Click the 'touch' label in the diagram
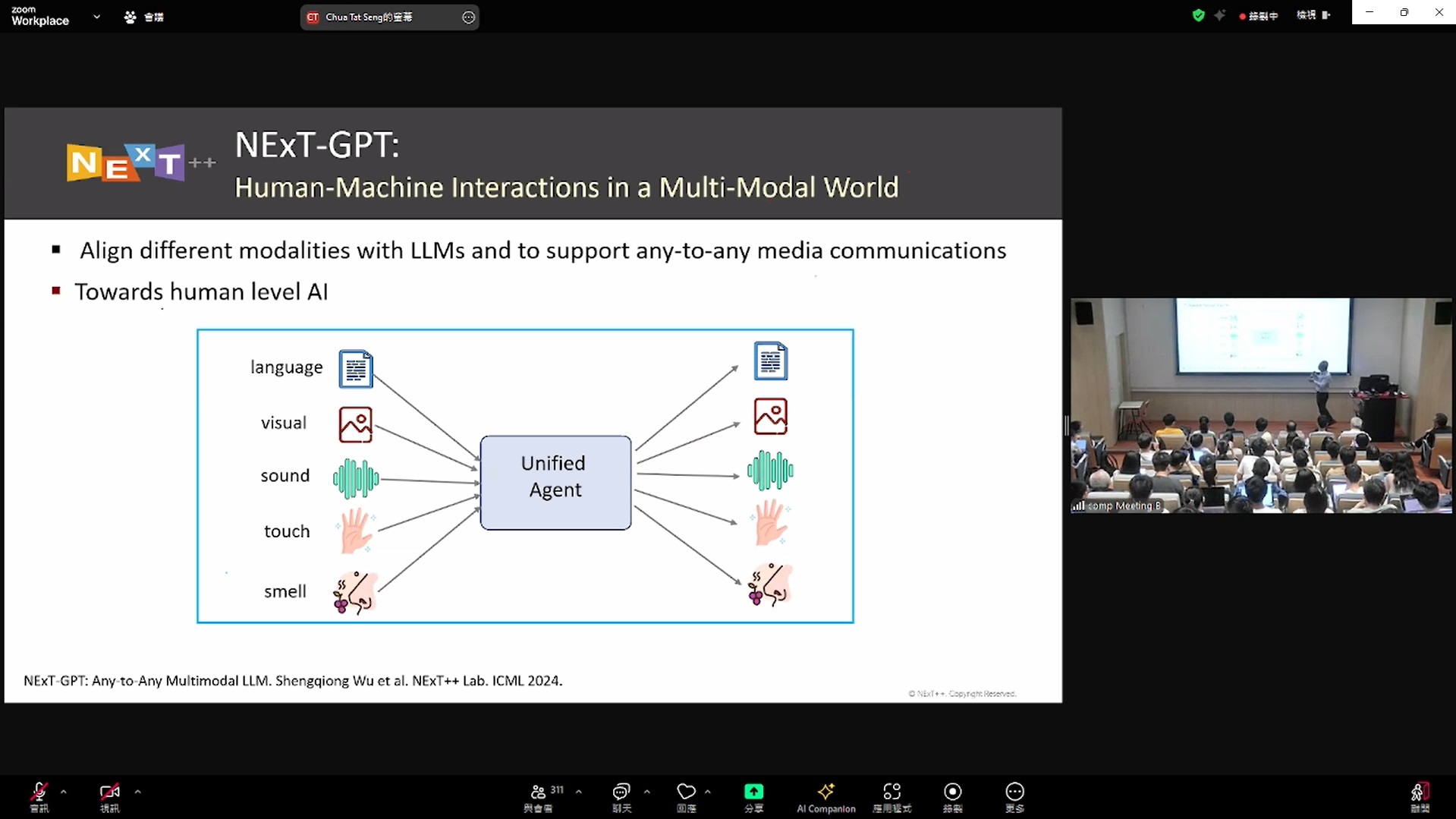The width and height of the screenshot is (1456, 819). pyautogui.click(x=287, y=531)
